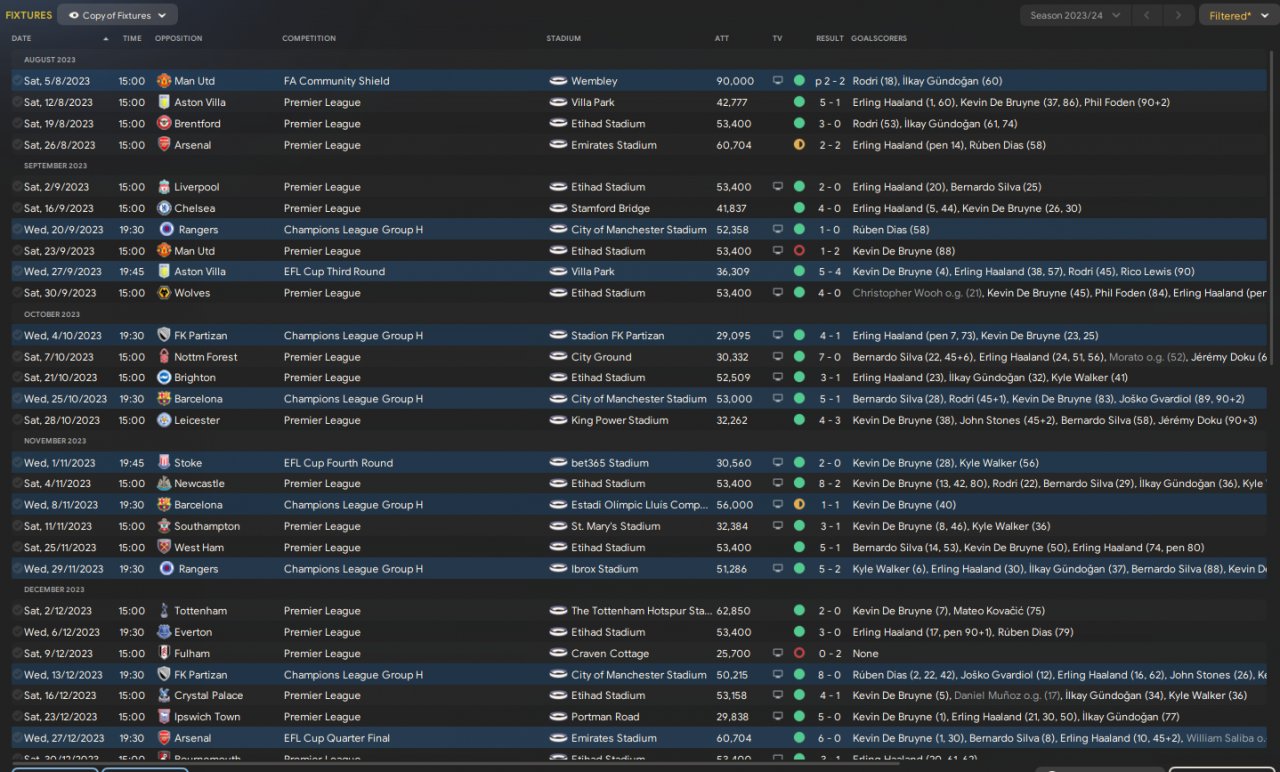The height and width of the screenshot is (772, 1280).
Task: Click the stadium icon beside Wembley
Action: pos(558,81)
